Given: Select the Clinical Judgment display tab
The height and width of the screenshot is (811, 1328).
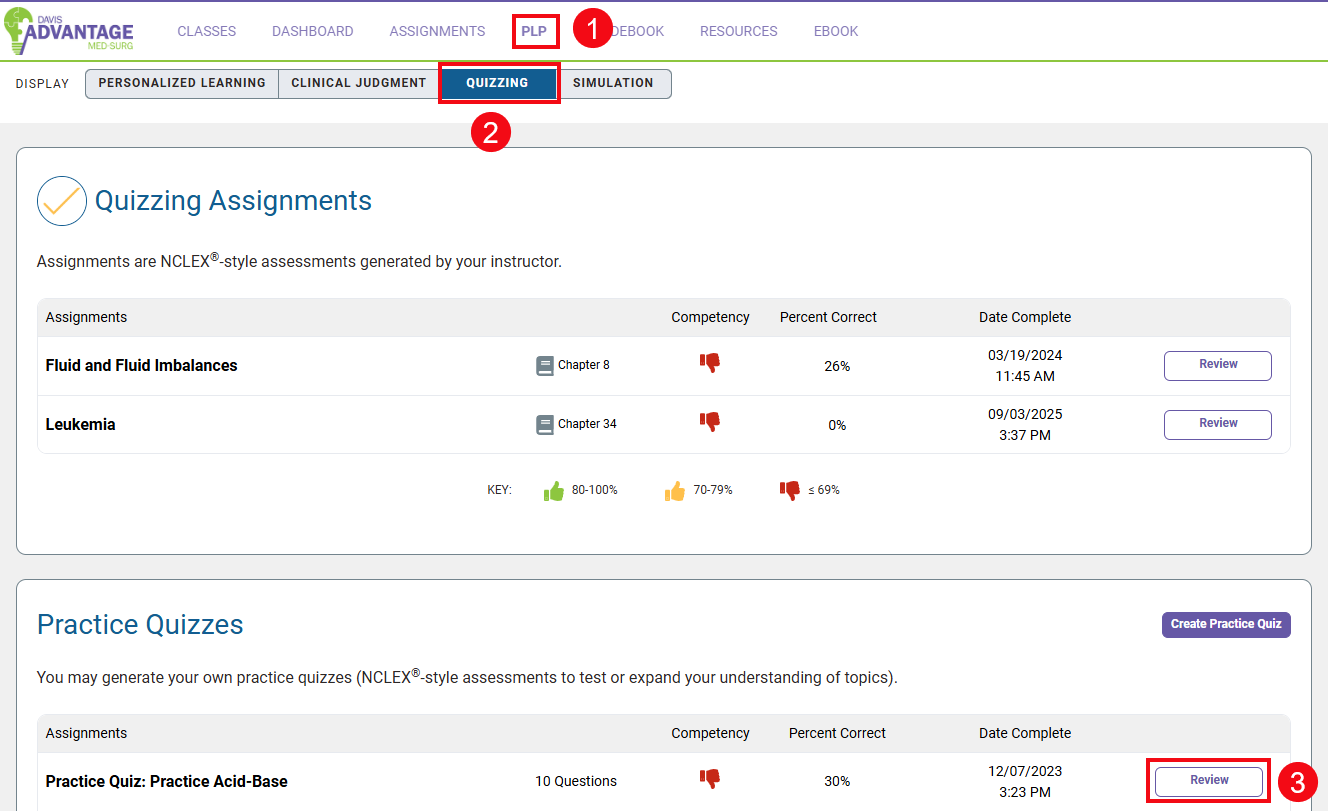Looking at the screenshot, I should pyautogui.click(x=358, y=83).
